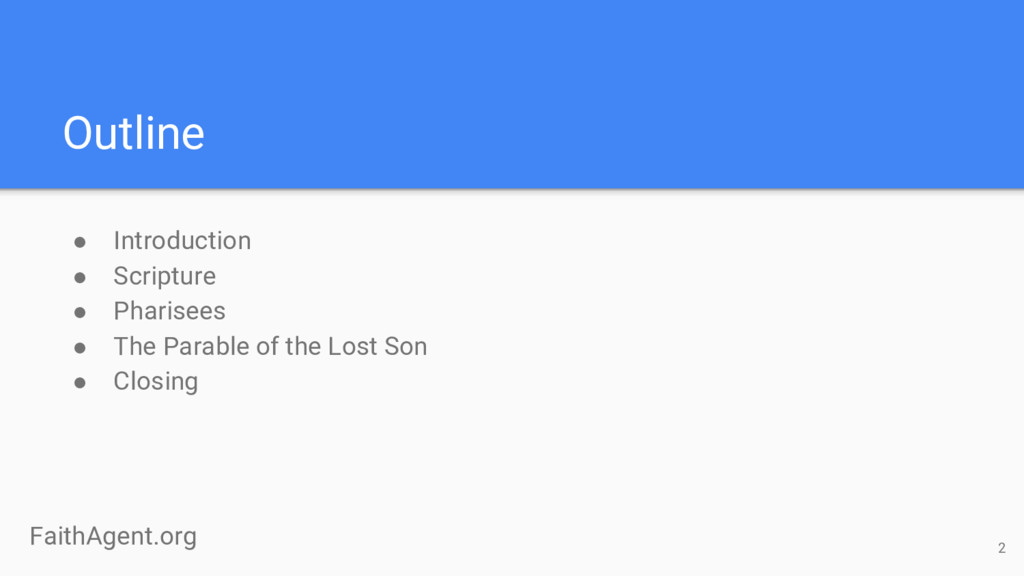Image resolution: width=1024 pixels, height=576 pixels.
Task: Click the bullet dot beside Pharisees
Action: pos(80,312)
